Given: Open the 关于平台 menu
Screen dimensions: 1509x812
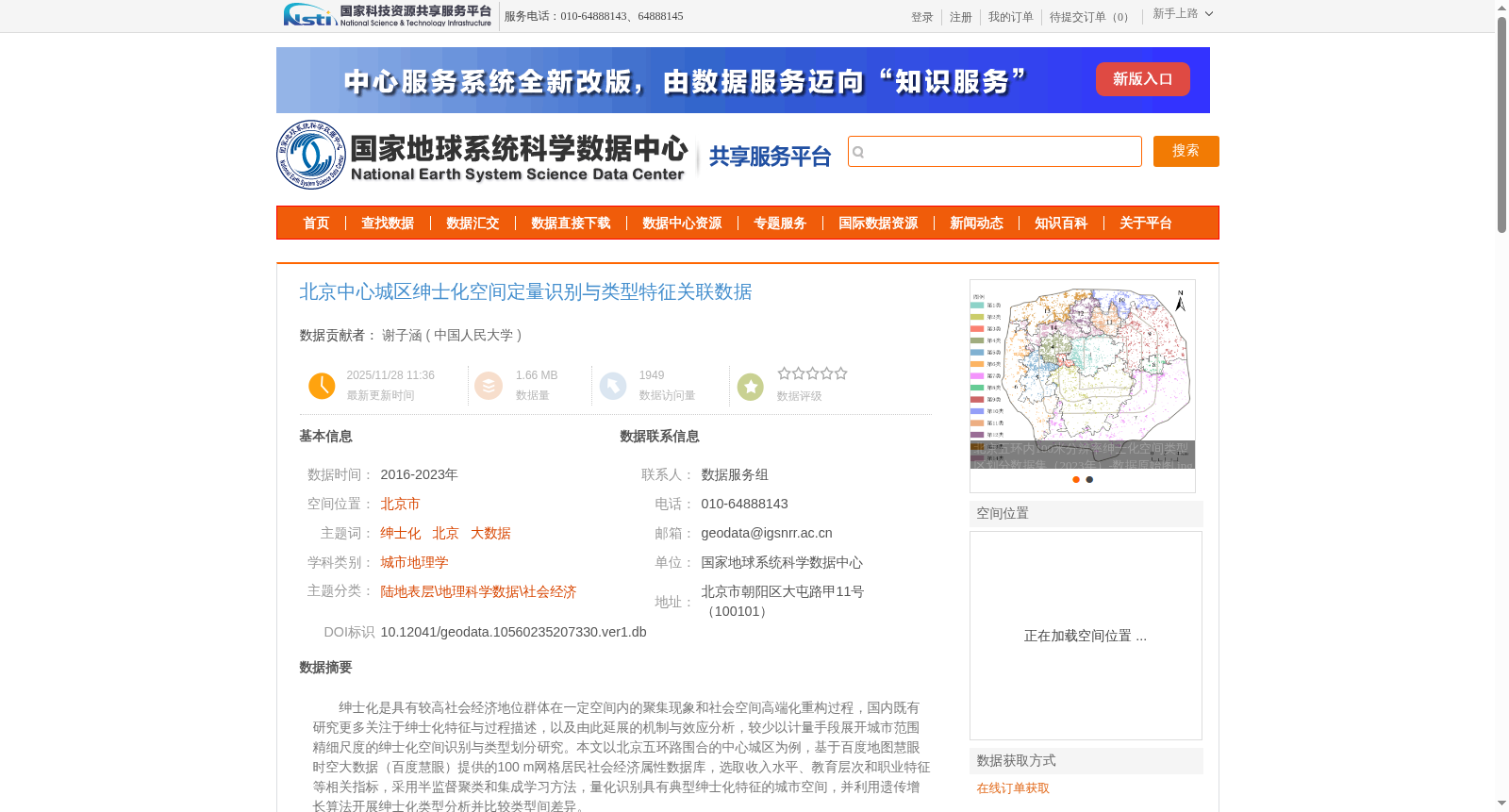Looking at the screenshot, I should point(1146,224).
